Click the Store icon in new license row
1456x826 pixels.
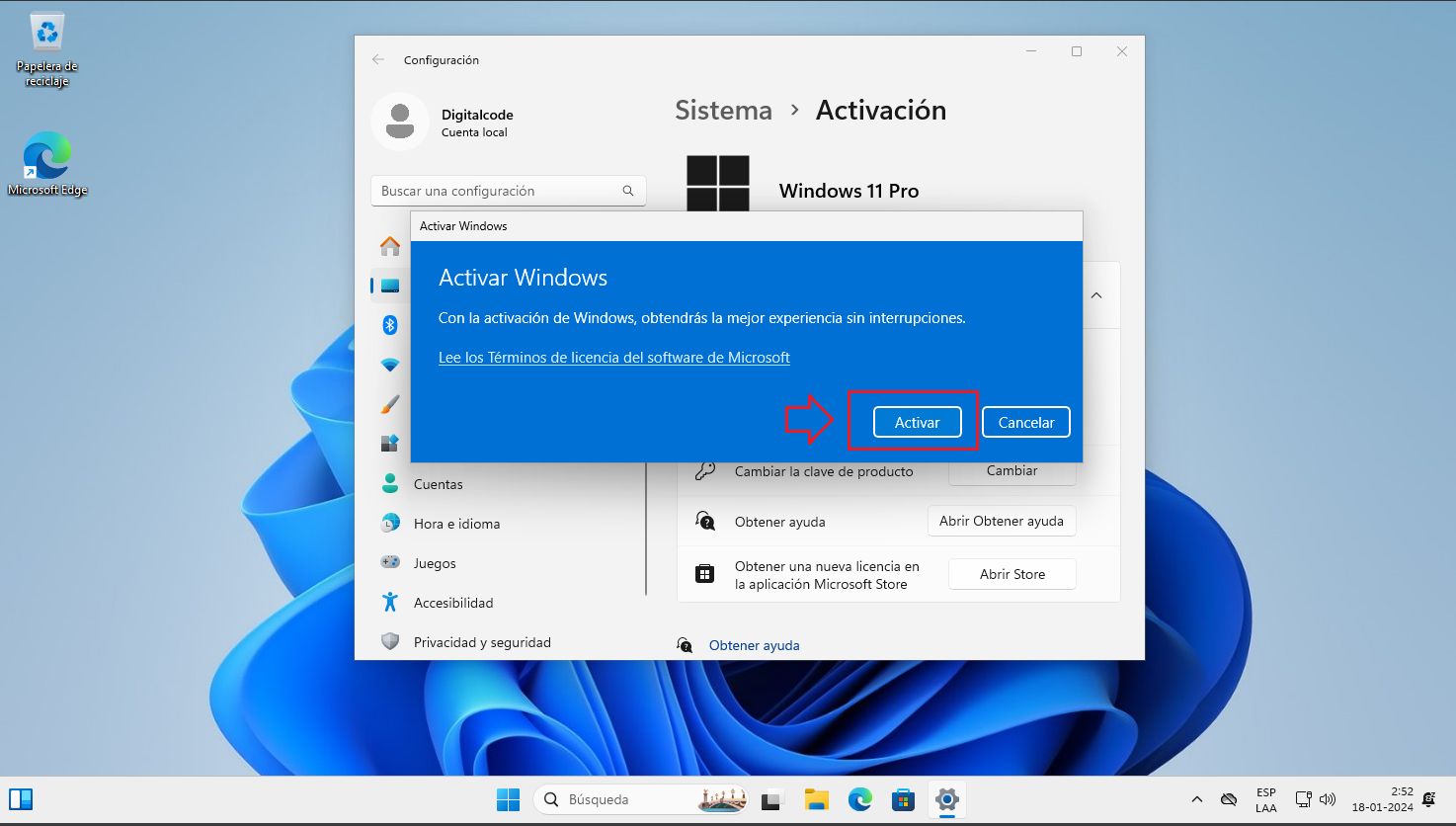(x=704, y=574)
